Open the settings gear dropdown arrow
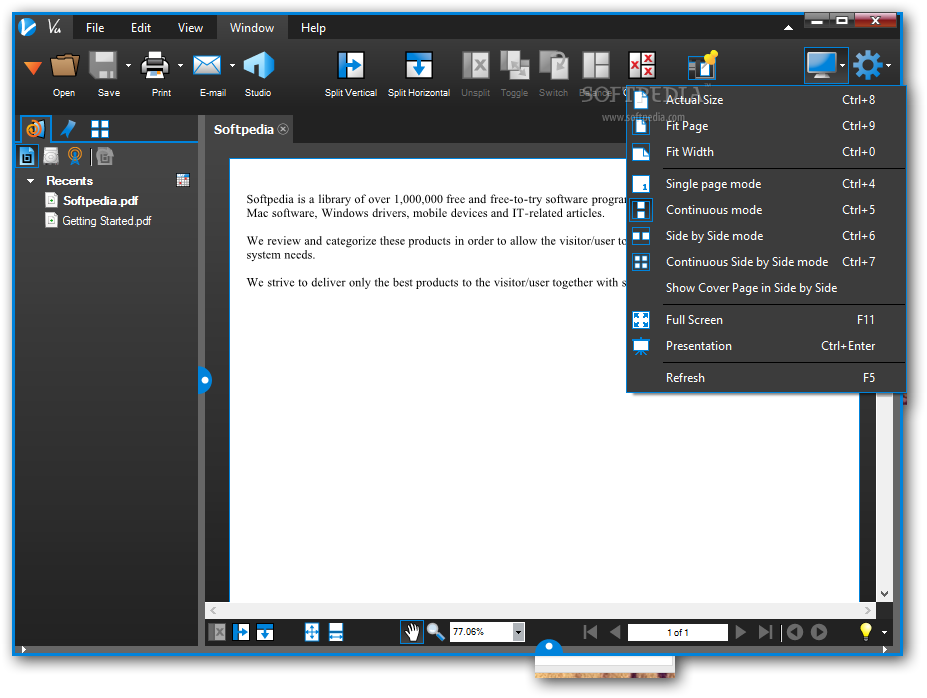 point(889,66)
